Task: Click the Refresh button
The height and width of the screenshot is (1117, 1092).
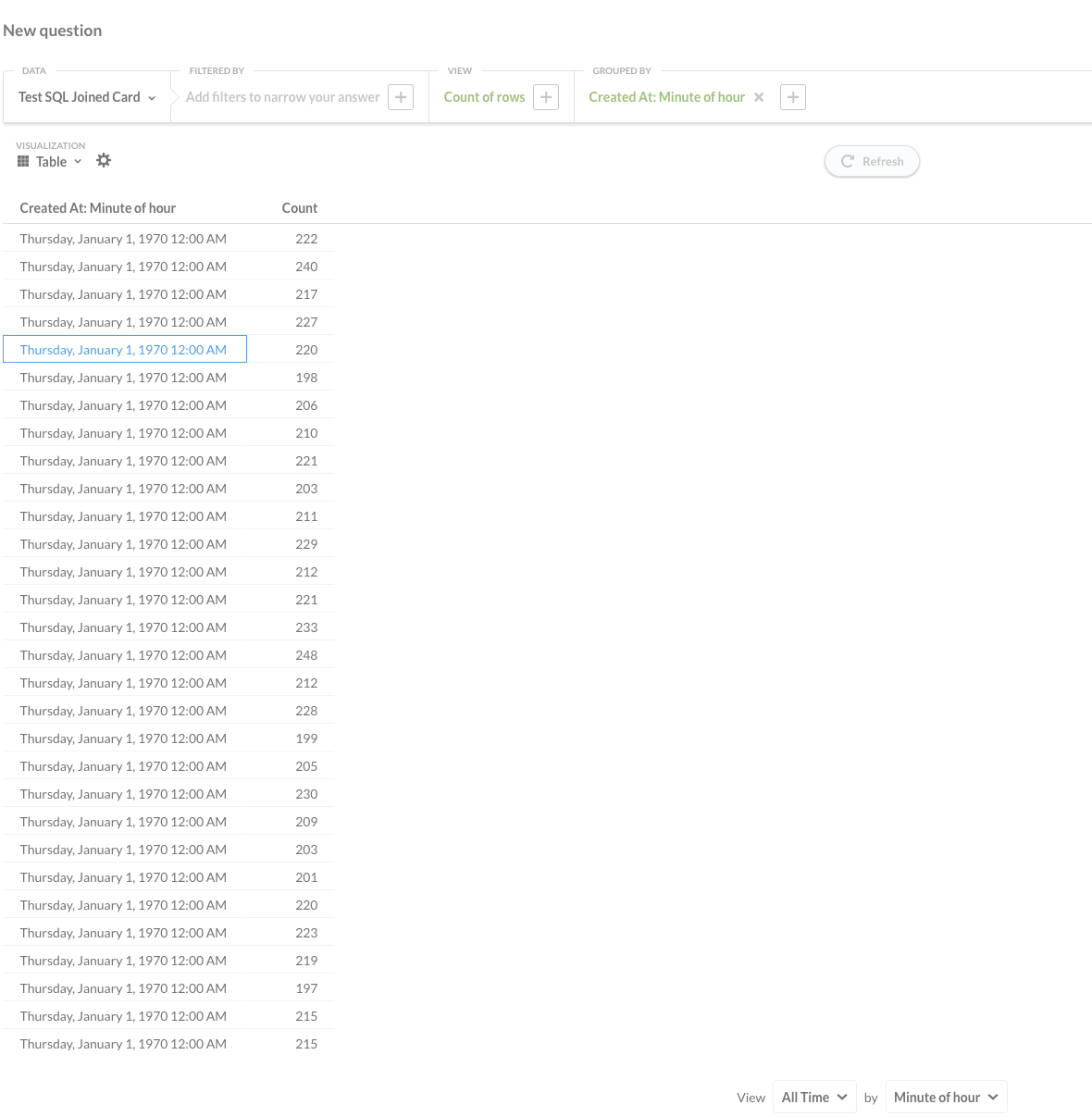Action: tap(872, 161)
